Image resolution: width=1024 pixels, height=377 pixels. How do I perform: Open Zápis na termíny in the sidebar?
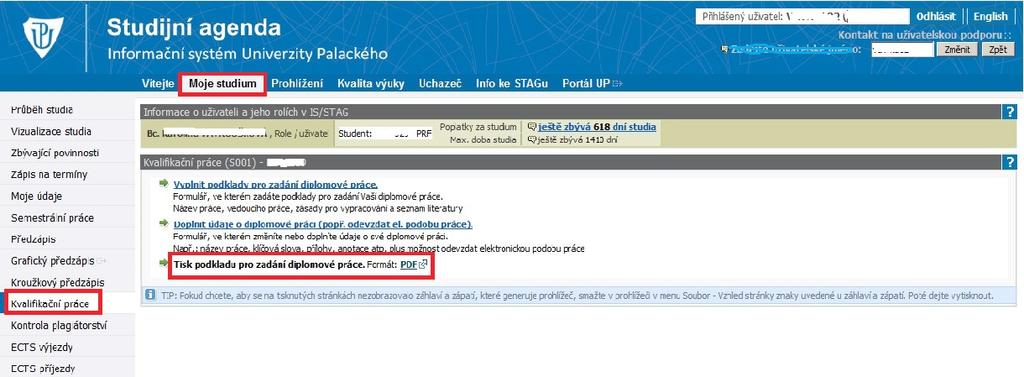[x=49, y=174]
